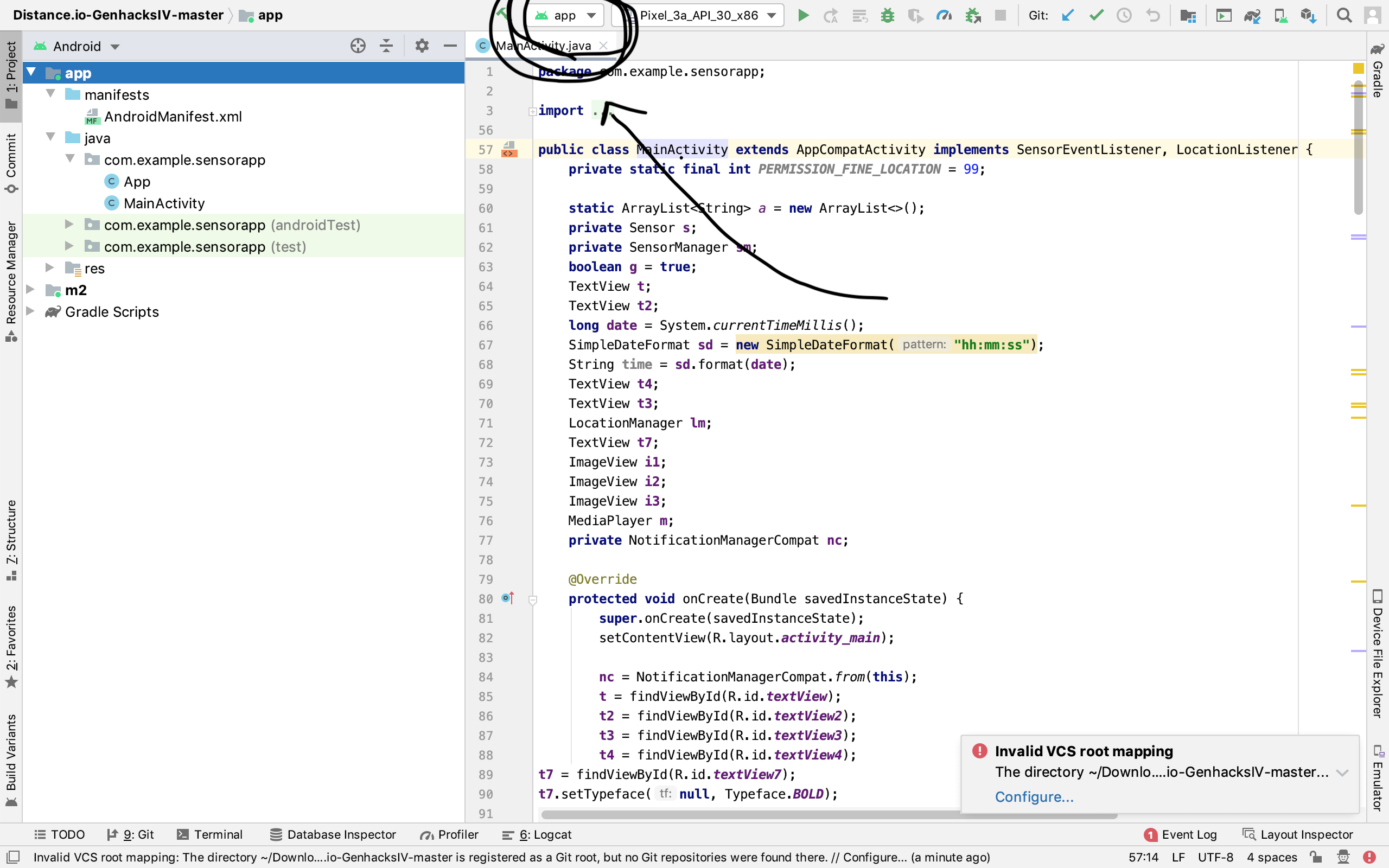
Task: Click the Configure... link in notification
Action: coord(1034,797)
